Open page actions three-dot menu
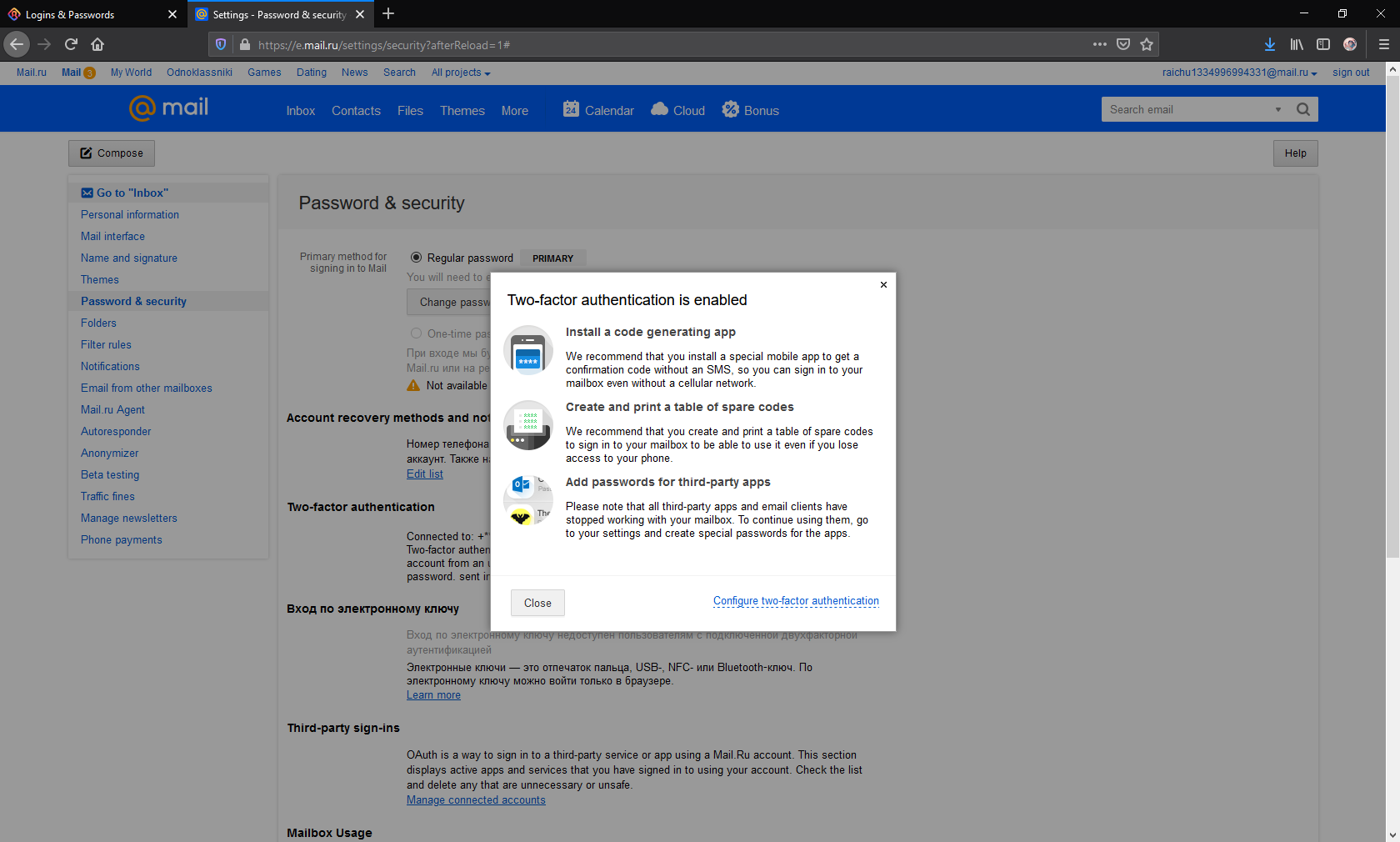This screenshot has height=842, width=1400. coord(1100,44)
